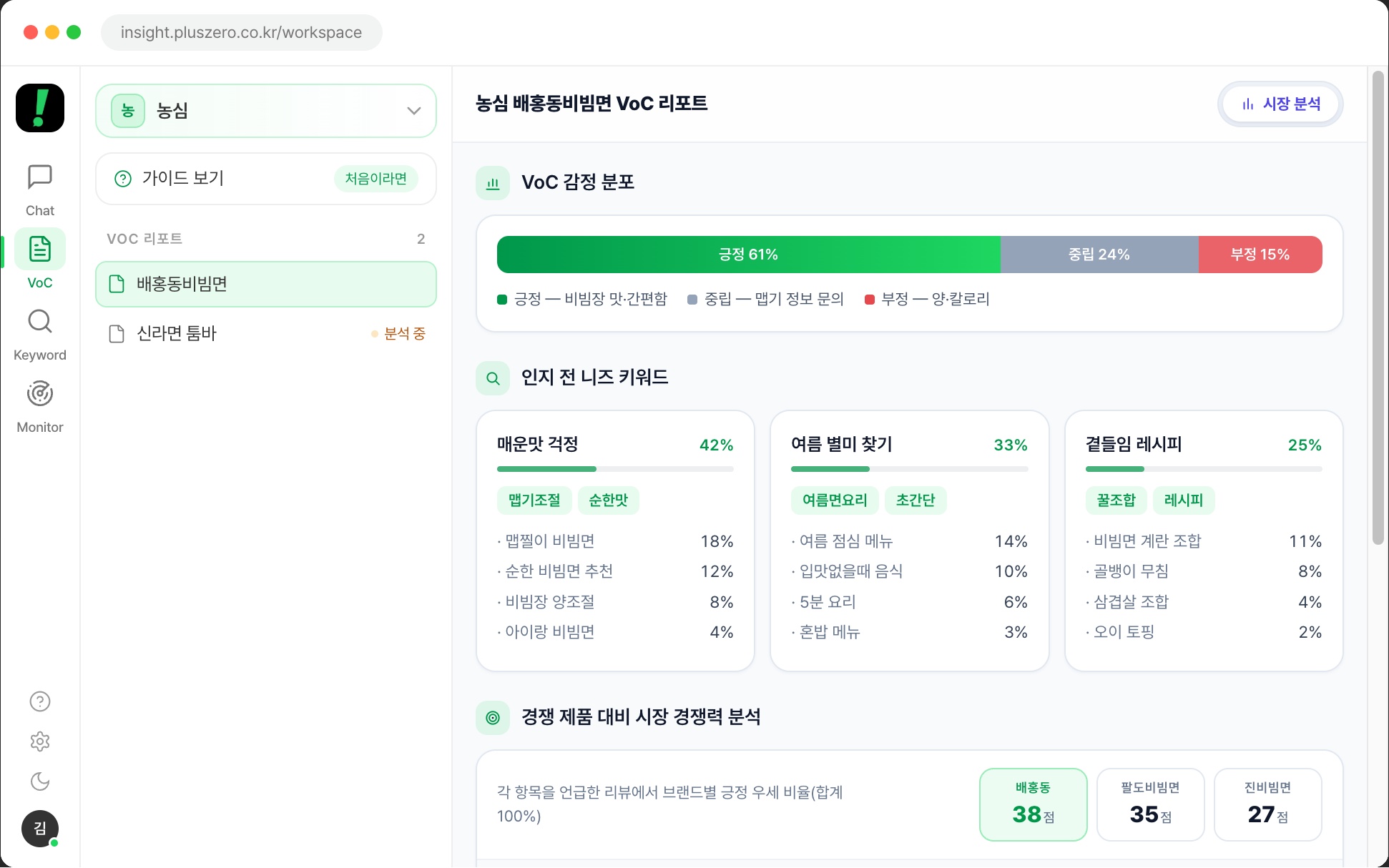Click the 꿀조합 tag
This screenshot has height=868, width=1389.
click(x=1116, y=500)
